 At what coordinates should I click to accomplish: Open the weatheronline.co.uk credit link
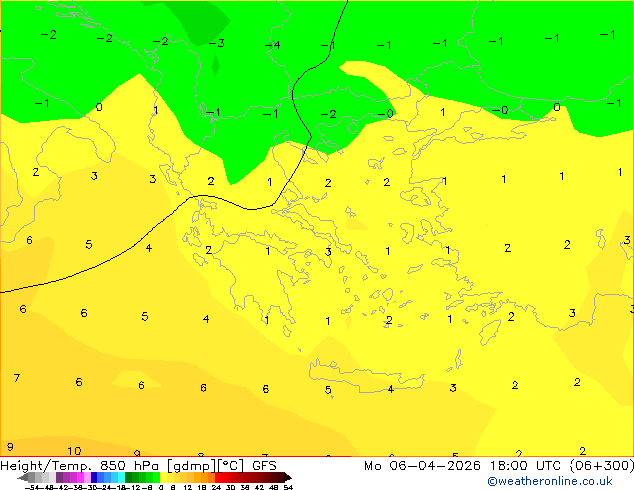(550, 481)
